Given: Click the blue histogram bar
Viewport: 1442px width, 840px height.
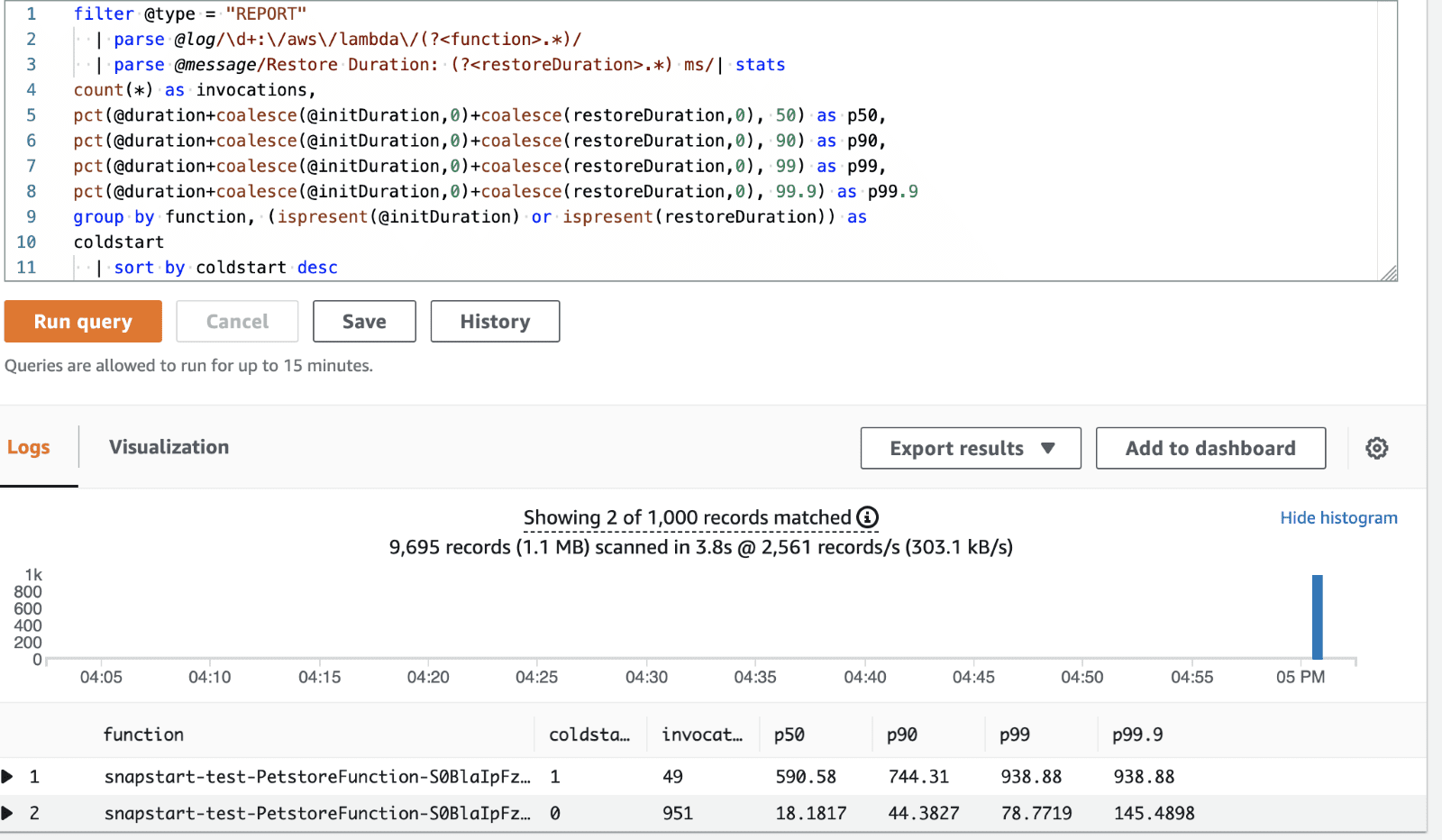Looking at the screenshot, I should click(x=1317, y=617).
